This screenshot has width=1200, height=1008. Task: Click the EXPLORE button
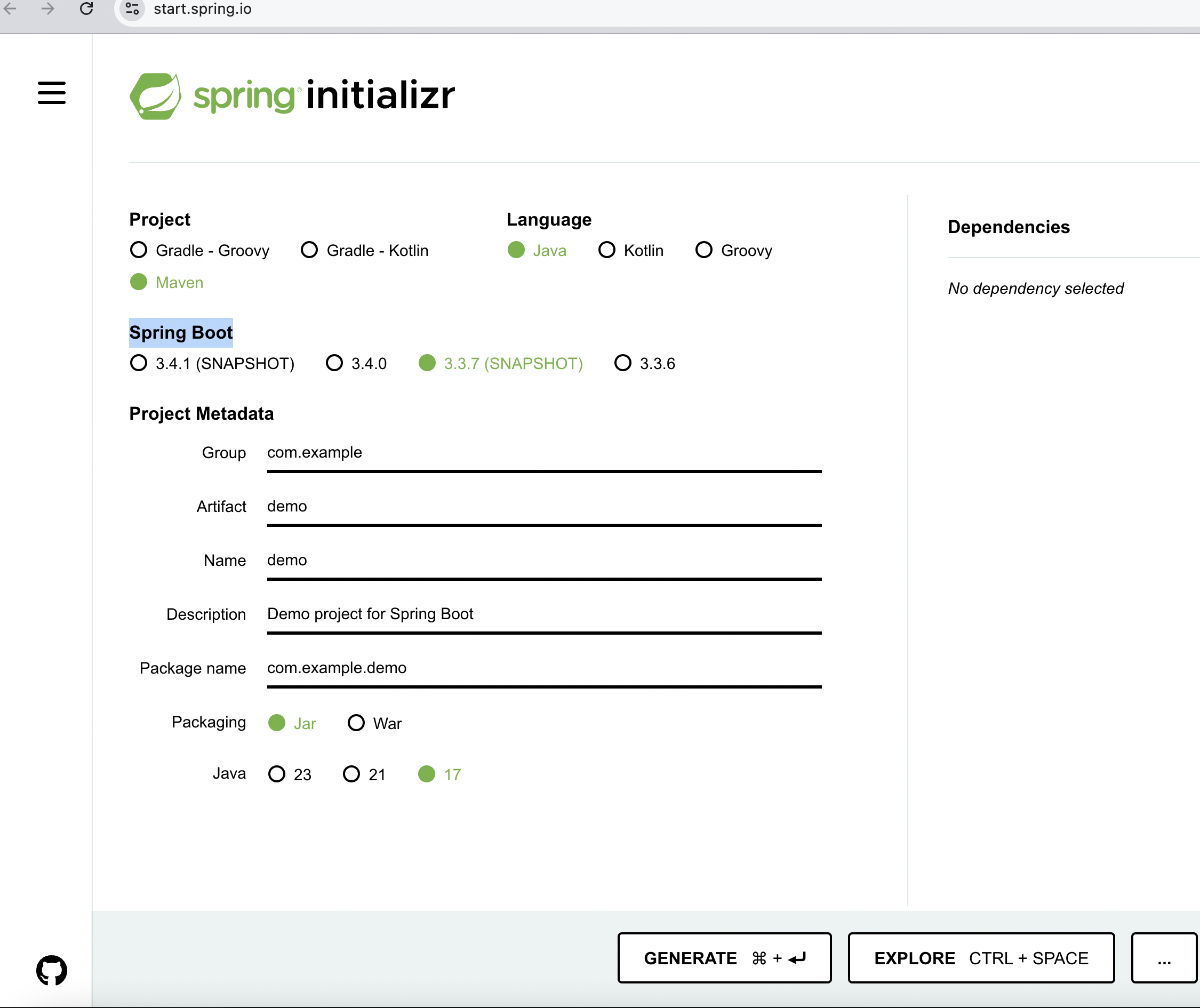point(981,958)
